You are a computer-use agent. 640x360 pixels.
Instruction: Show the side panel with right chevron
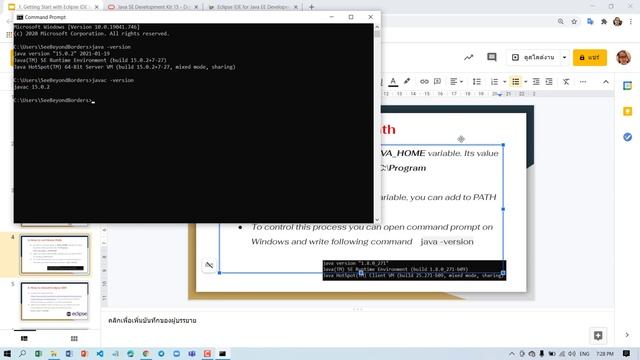click(627, 335)
